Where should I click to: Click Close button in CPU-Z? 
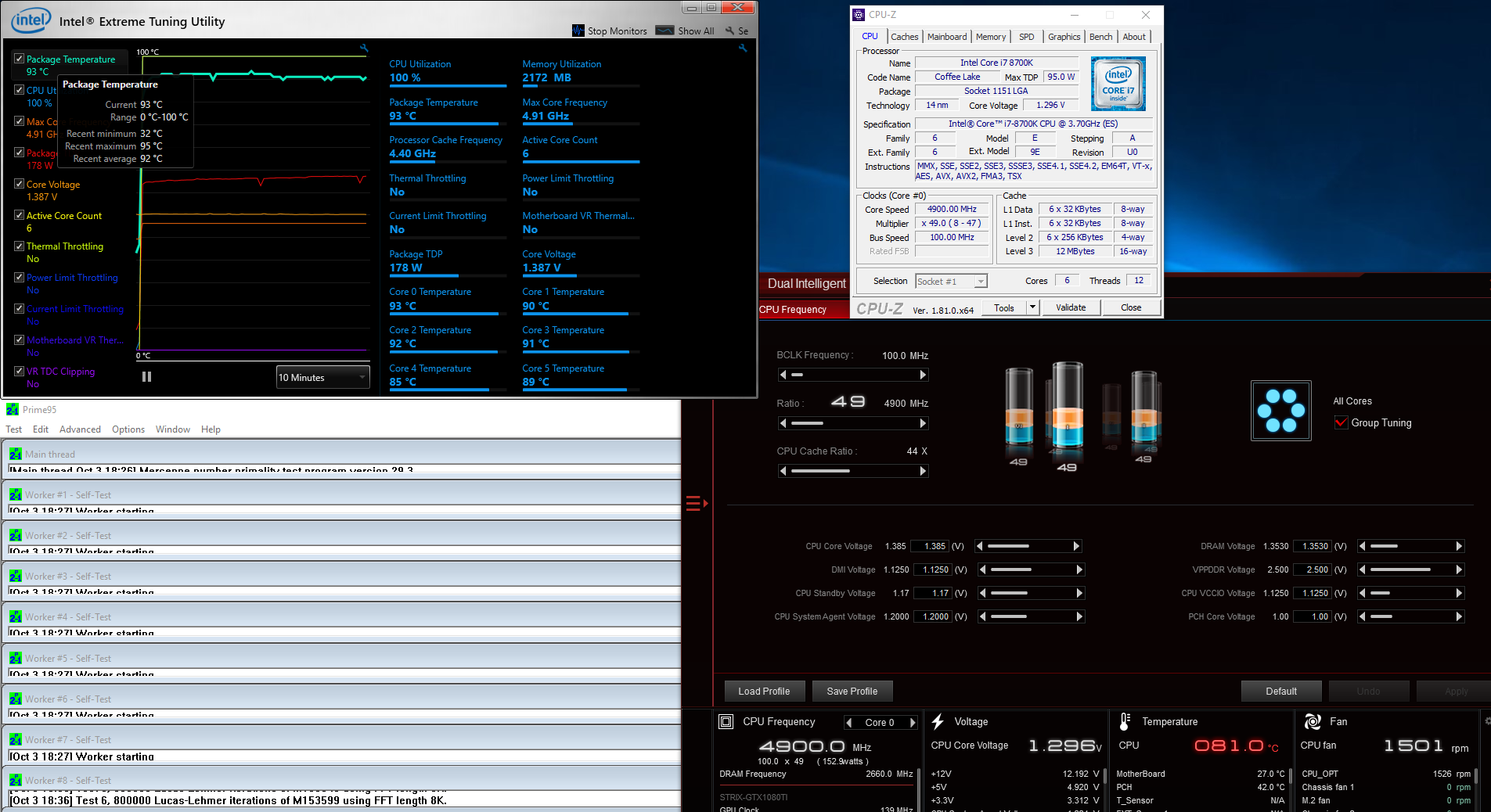1131,307
